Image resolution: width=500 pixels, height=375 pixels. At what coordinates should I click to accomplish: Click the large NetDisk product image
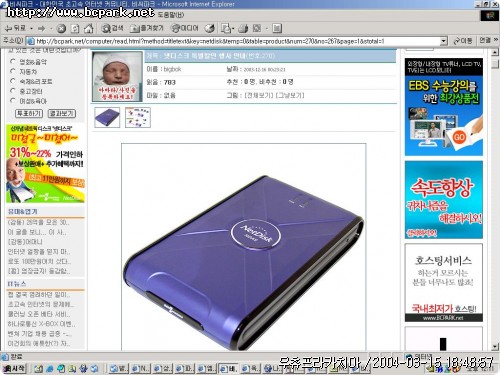tap(244, 247)
